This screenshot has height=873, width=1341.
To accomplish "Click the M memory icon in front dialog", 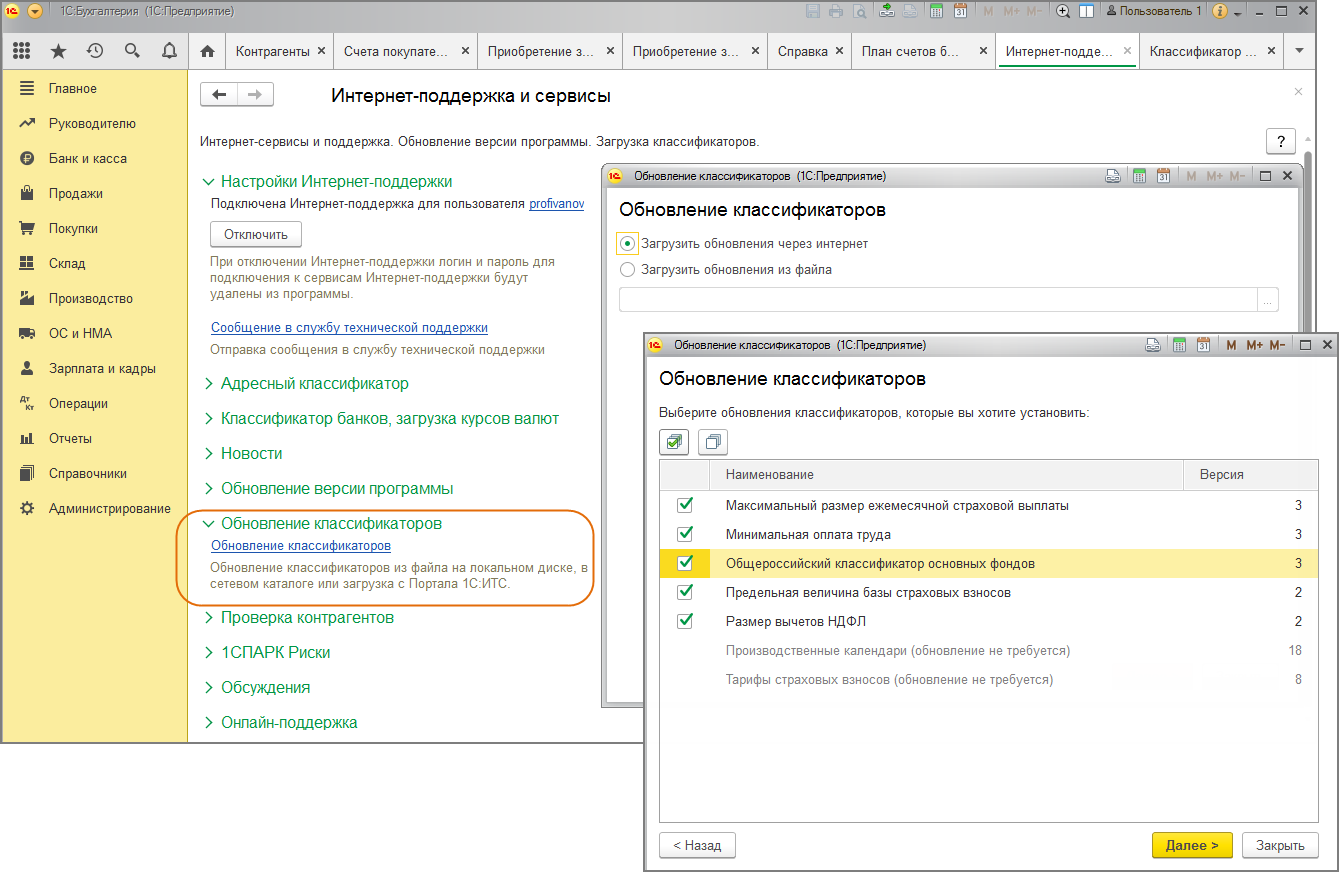I will [1231, 345].
